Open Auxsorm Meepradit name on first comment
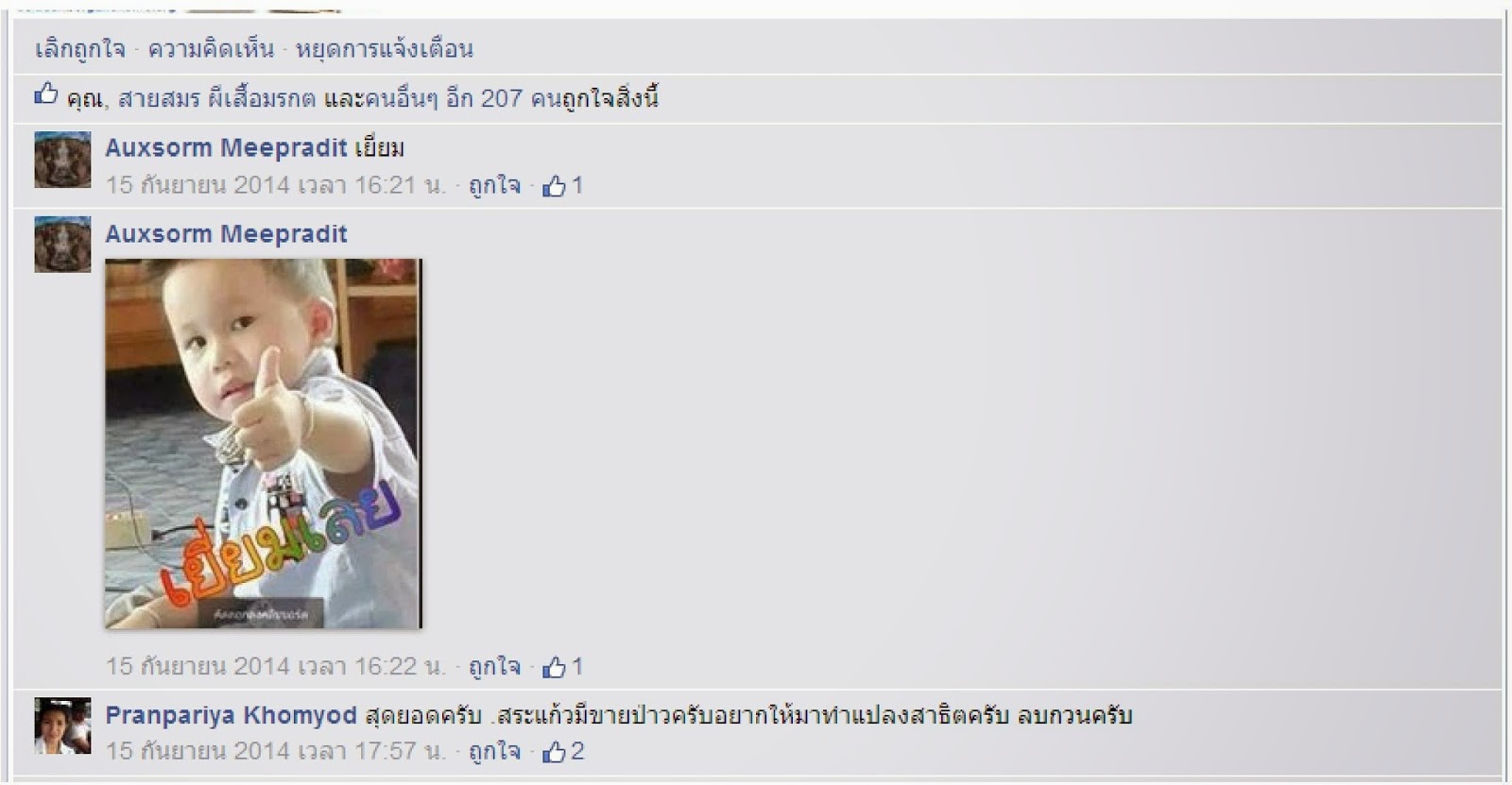Screen dimensions: 1512x785 pos(226,148)
